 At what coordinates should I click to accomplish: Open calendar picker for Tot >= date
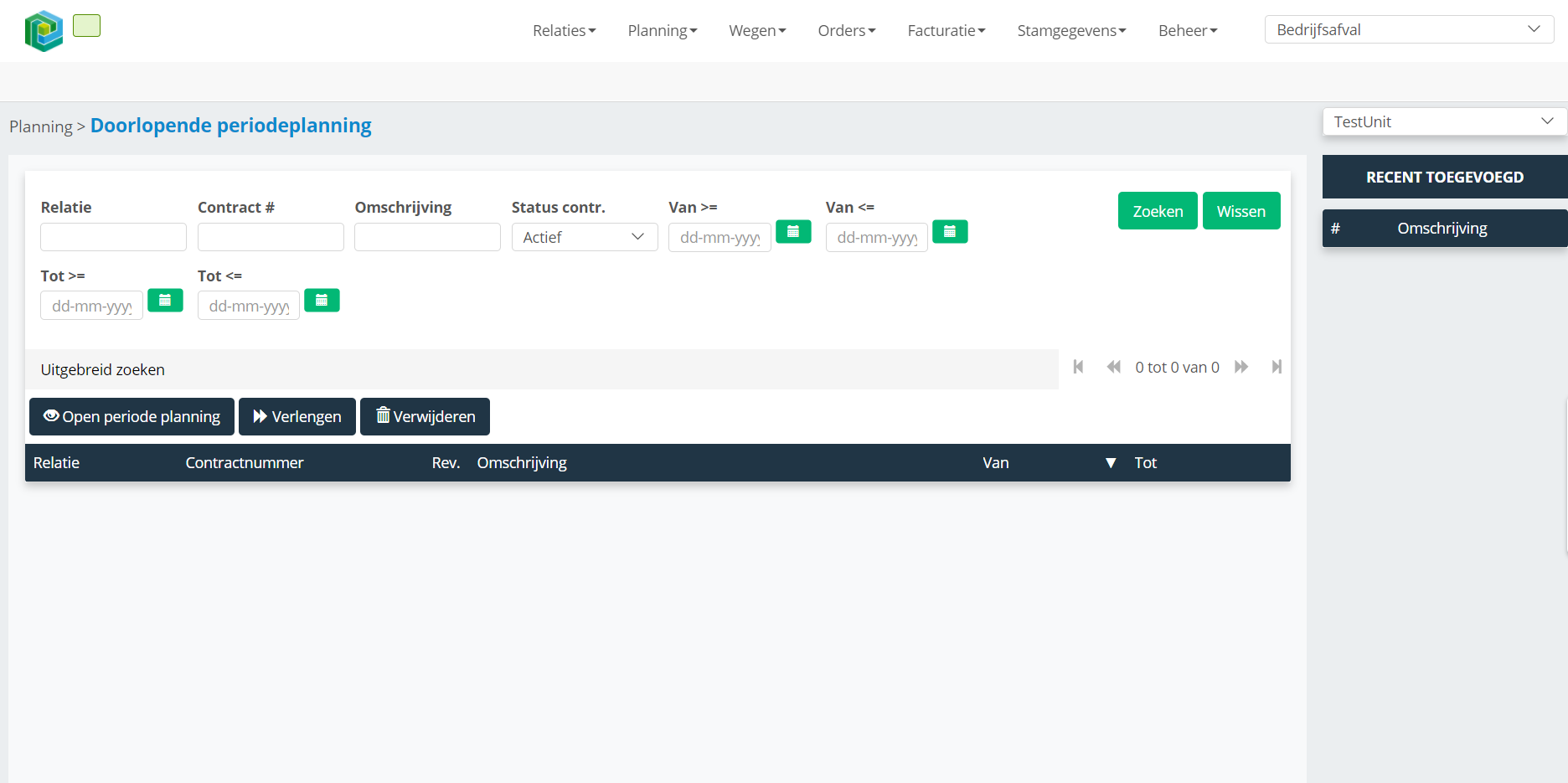(165, 301)
